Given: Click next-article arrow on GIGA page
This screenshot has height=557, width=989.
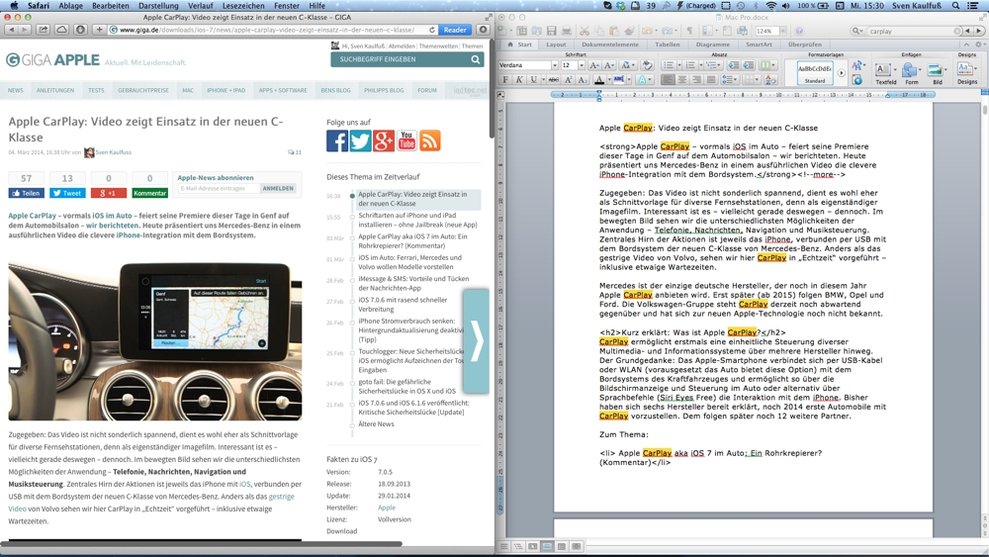Looking at the screenshot, I should (x=476, y=341).
